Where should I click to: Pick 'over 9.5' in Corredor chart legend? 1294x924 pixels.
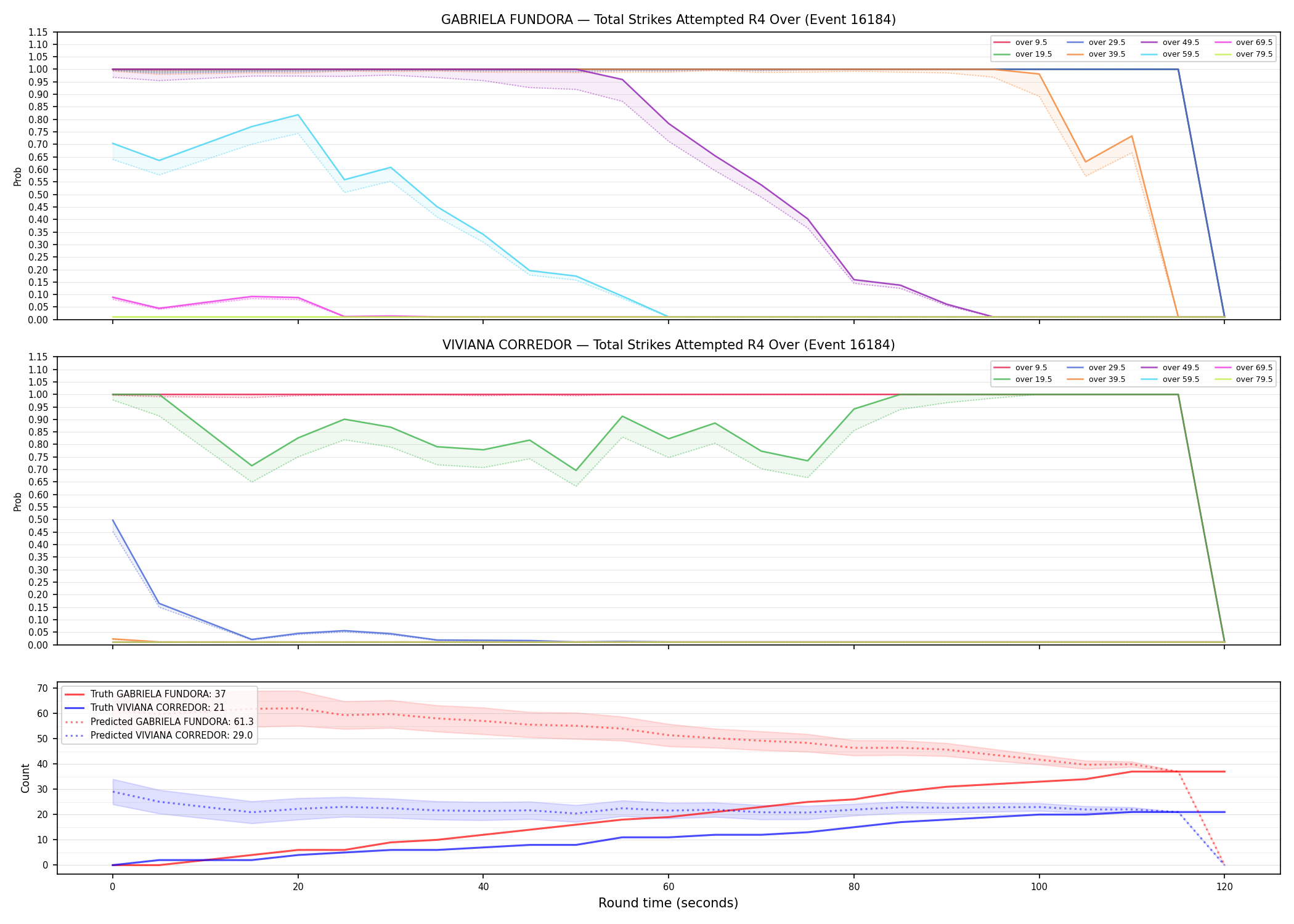1020,368
